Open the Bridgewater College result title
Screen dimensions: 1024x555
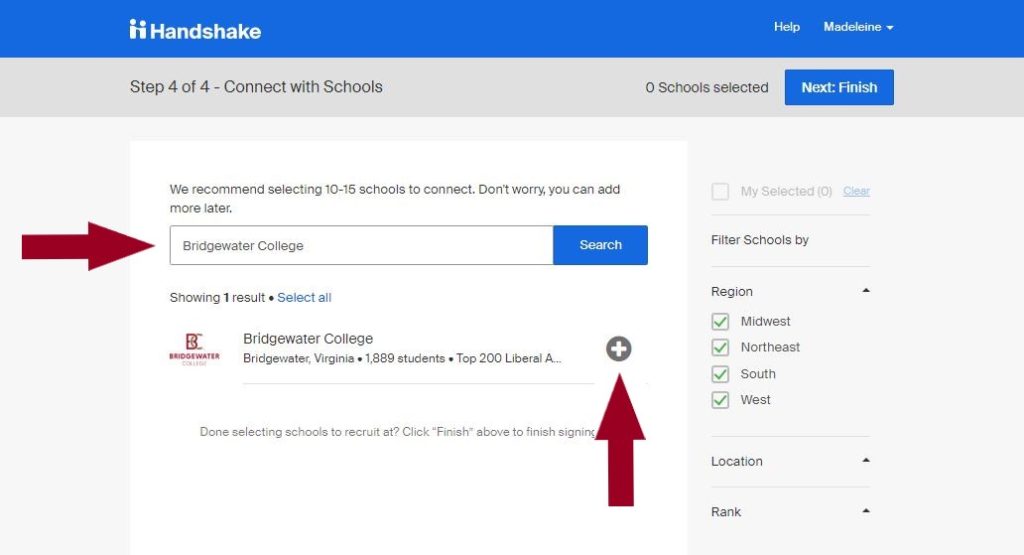(308, 339)
